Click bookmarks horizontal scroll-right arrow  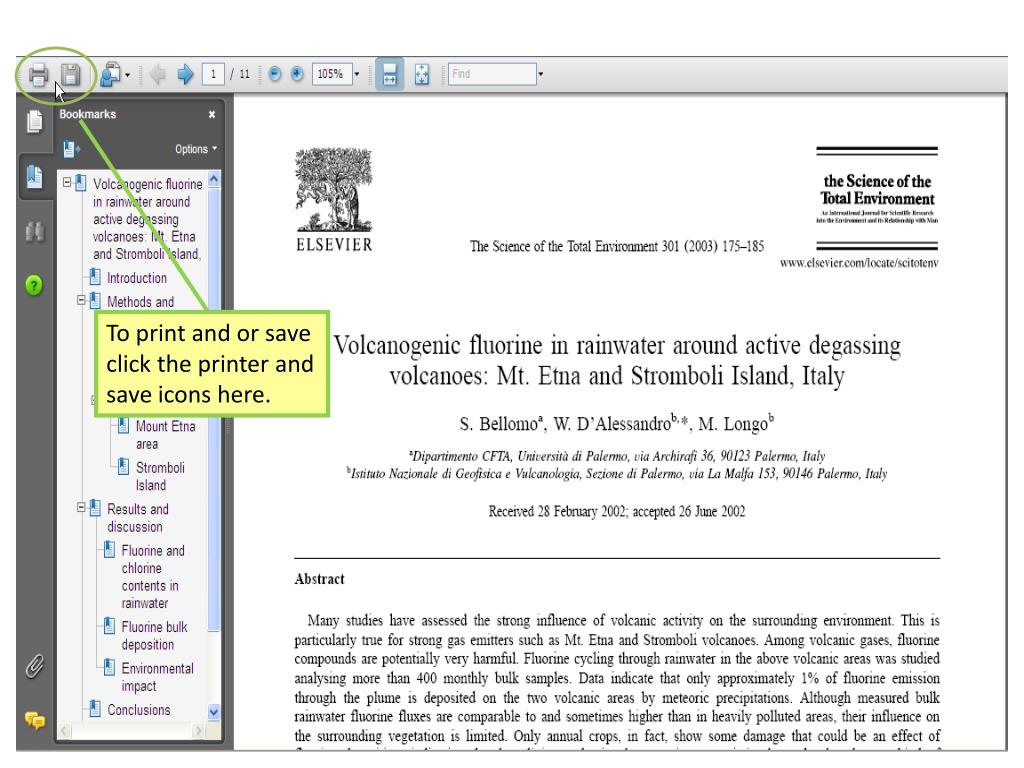(x=199, y=731)
